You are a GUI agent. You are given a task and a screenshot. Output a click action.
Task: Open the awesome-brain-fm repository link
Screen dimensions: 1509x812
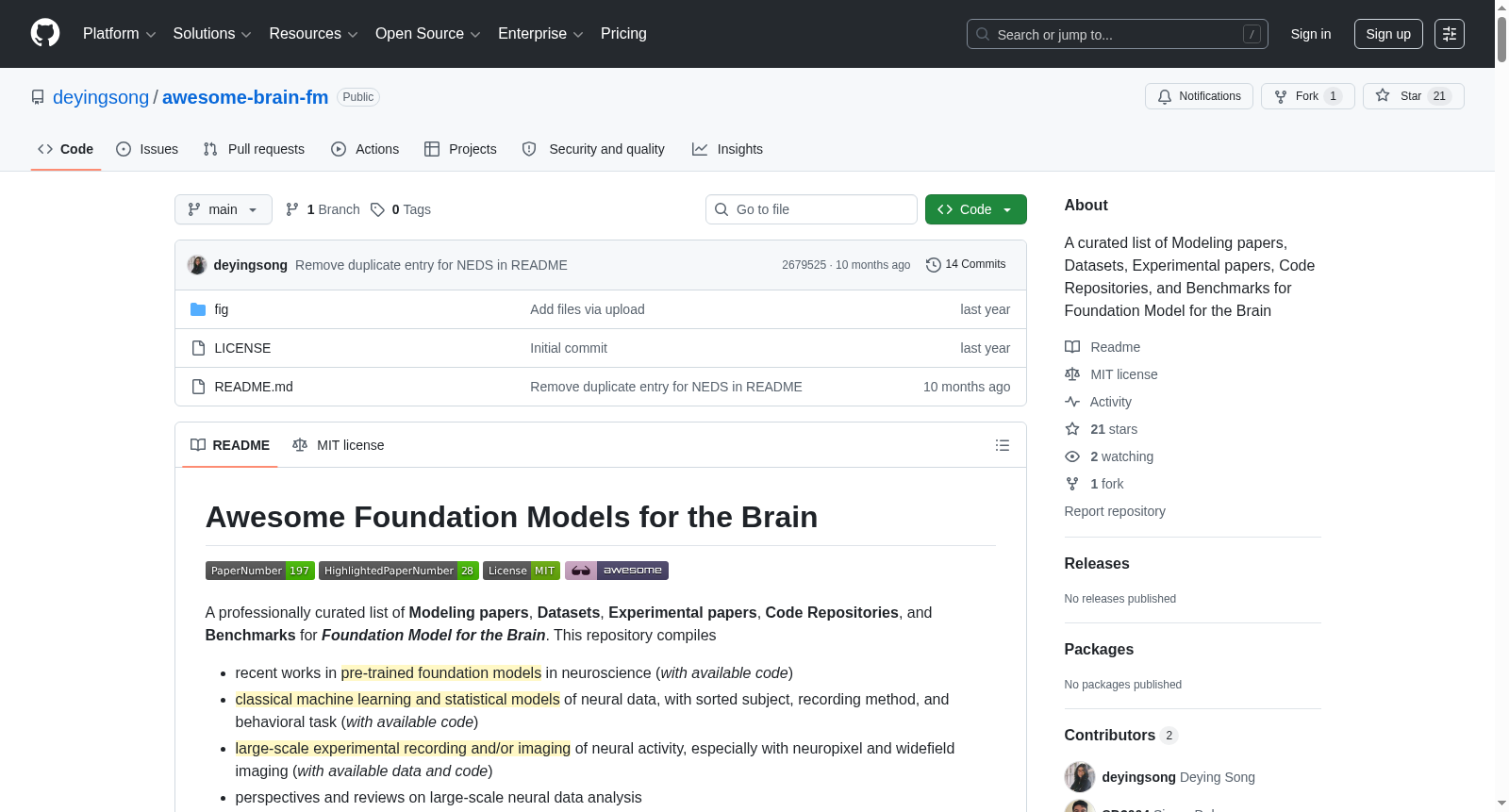pos(245,97)
